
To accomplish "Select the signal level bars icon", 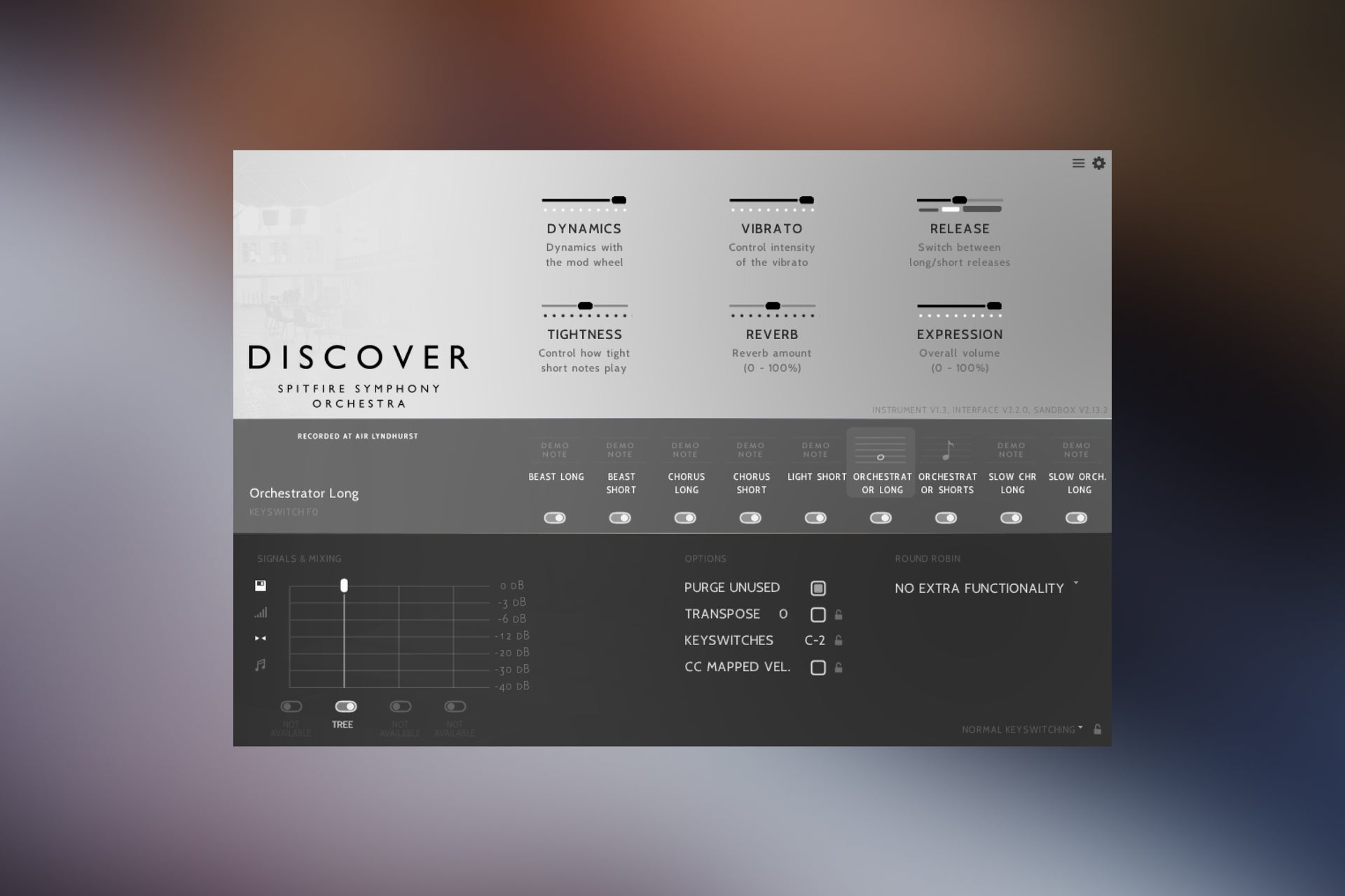I will 261,613.
